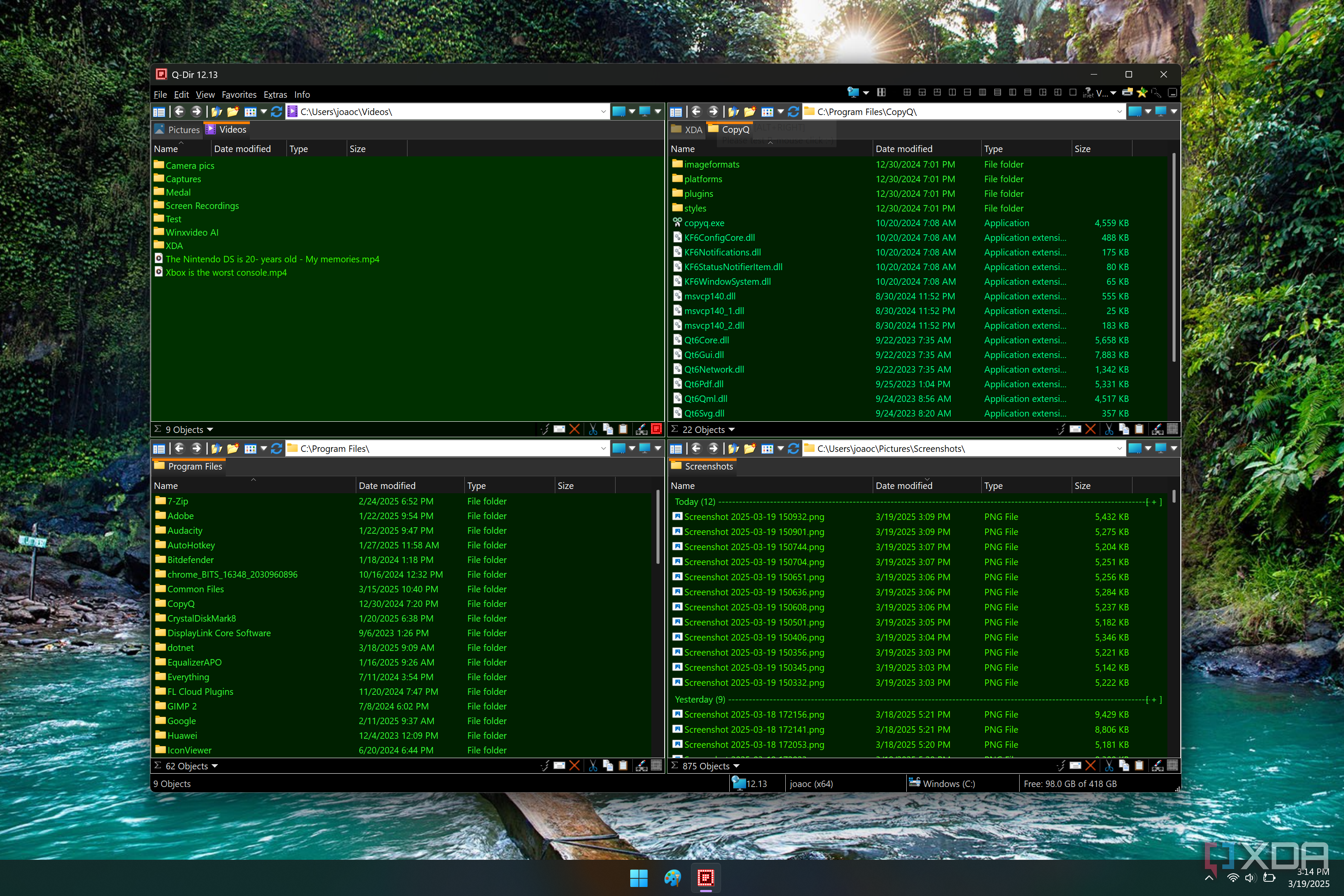Screen dimensions: 1344x896
Task: Click forward arrow in CopyQ pane toolbar
Action: pyautogui.click(x=714, y=112)
